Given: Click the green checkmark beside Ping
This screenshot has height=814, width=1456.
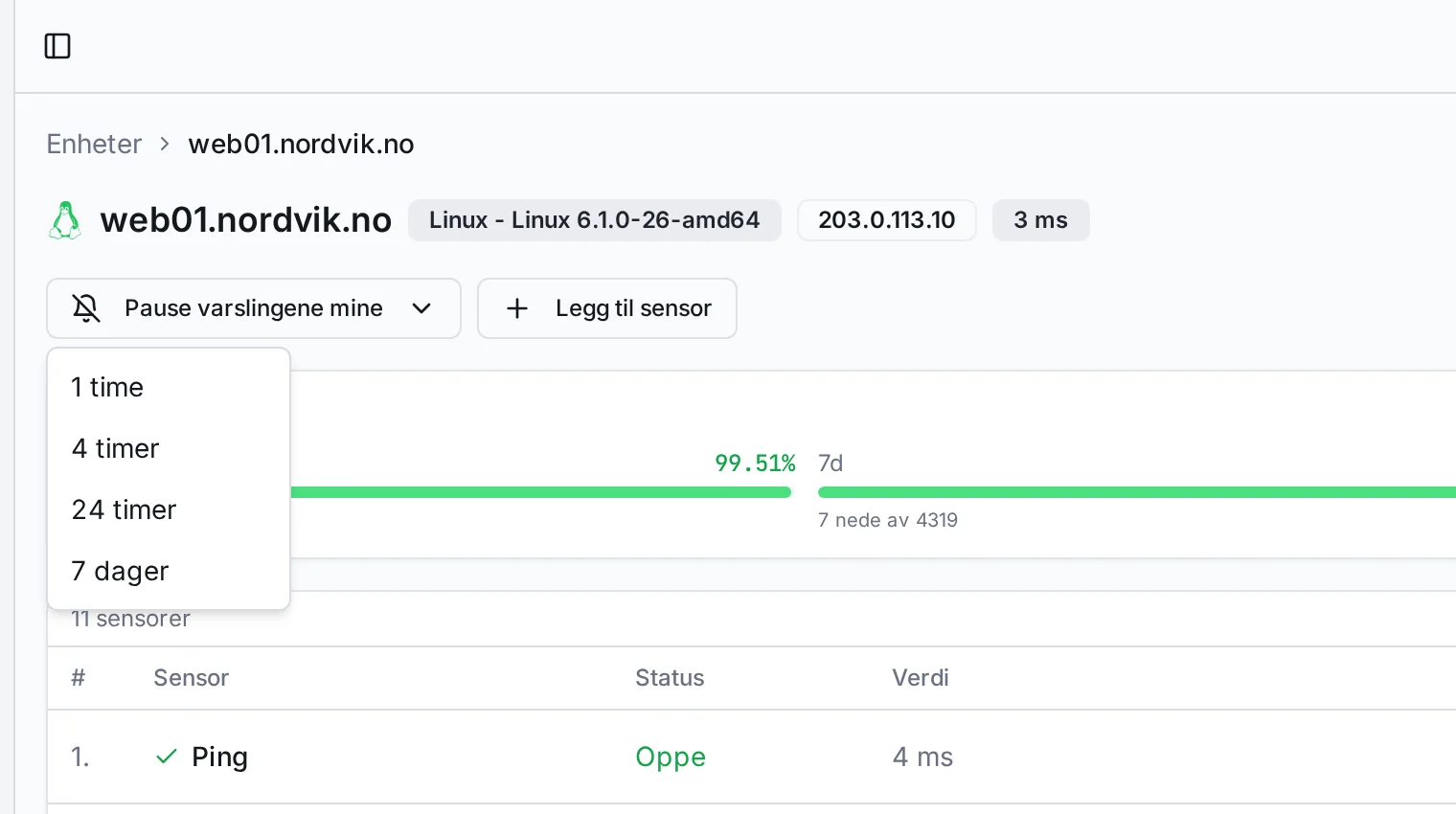Looking at the screenshot, I should [x=166, y=757].
